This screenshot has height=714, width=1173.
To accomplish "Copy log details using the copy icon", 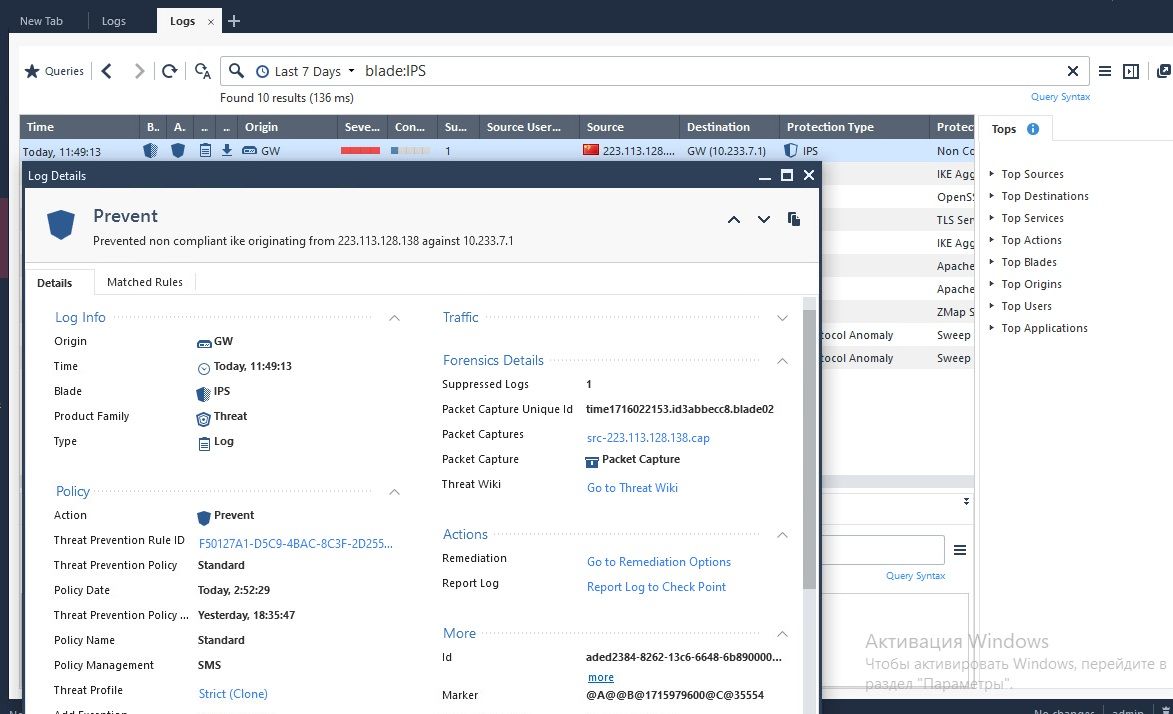I will [x=793, y=219].
